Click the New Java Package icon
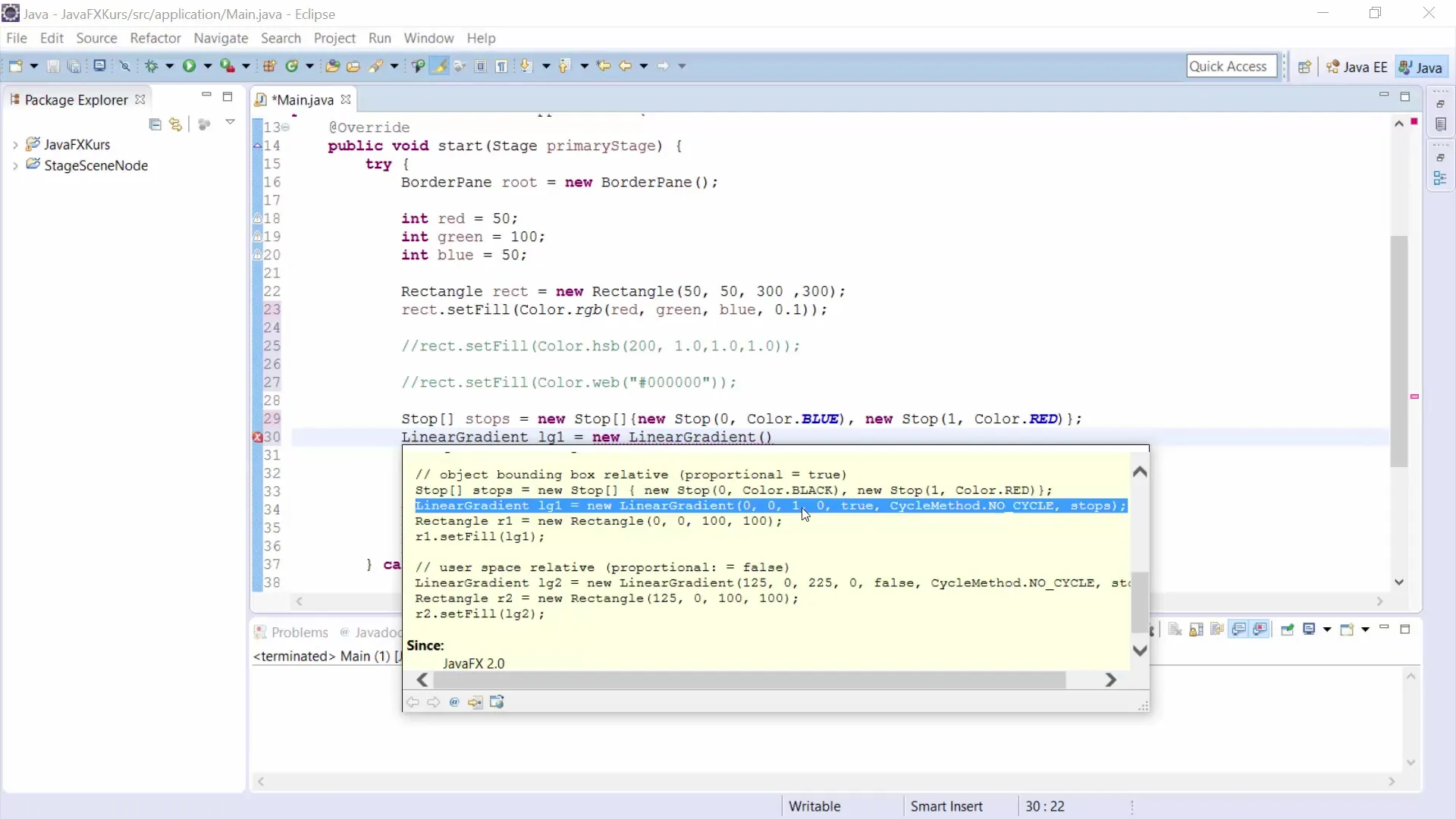Screen dimensions: 1456x819 pos(269,66)
